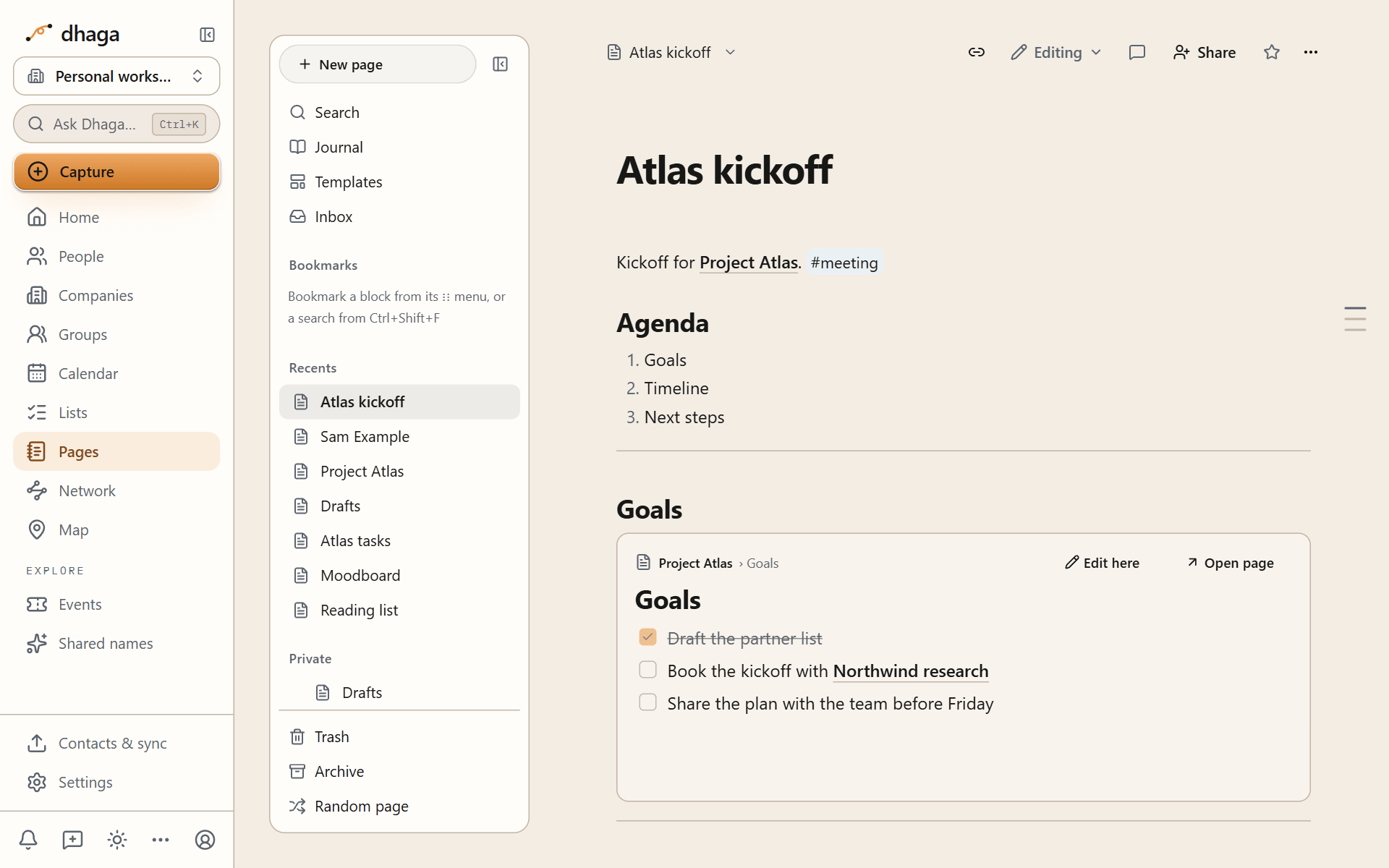This screenshot has width=1389, height=868.
Task: Open the feedback icon in bottom bar
Action: tap(72, 840)
